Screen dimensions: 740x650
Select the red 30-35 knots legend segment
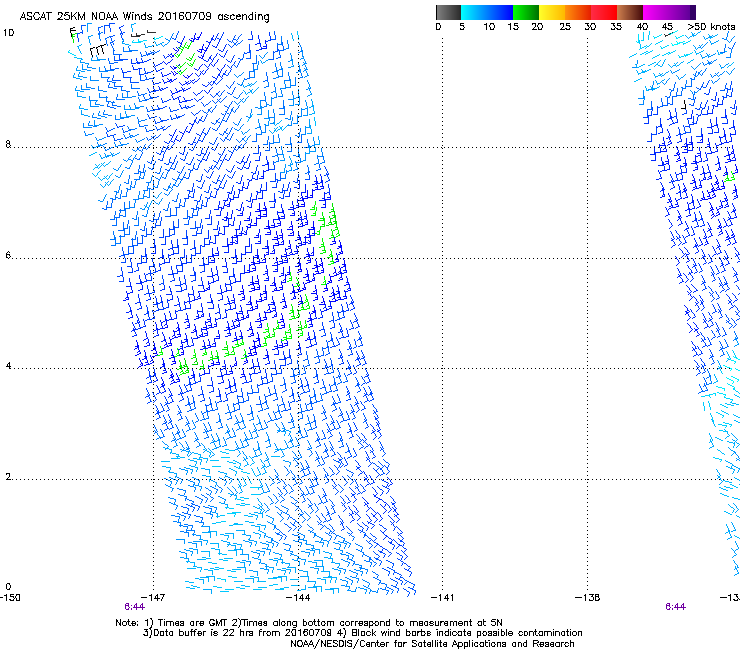click(604, 12)
